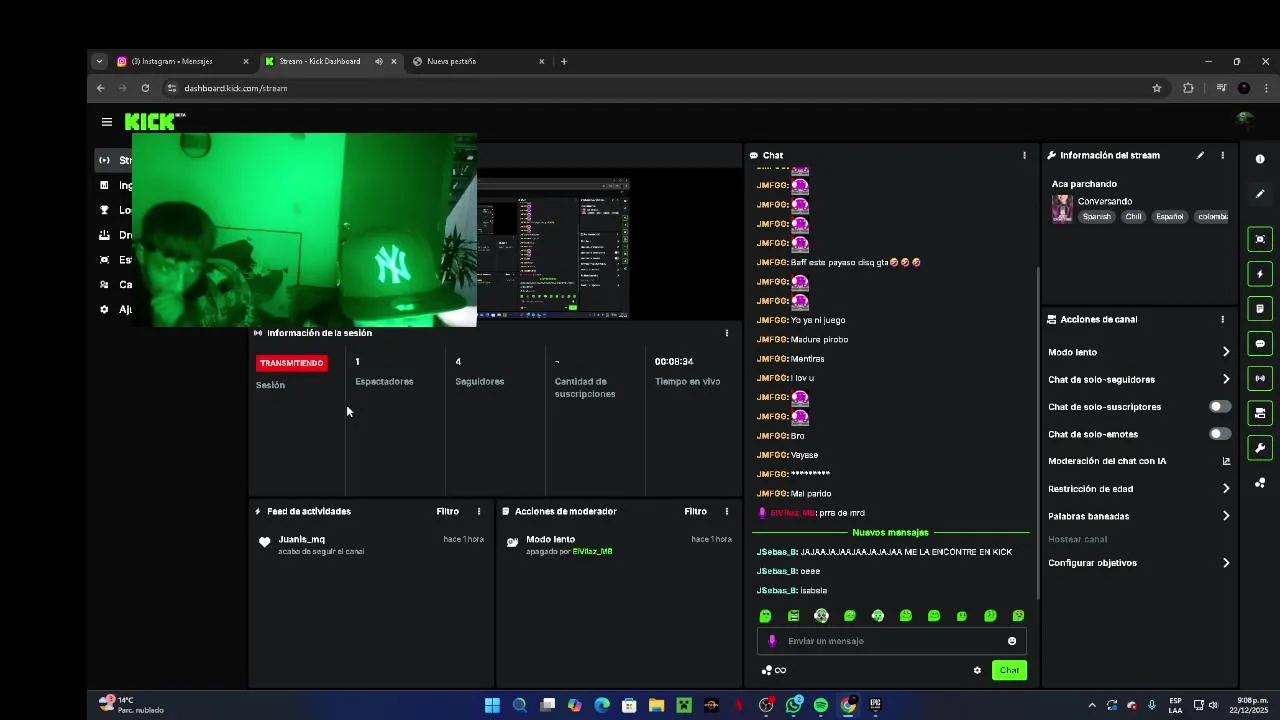Toggle the document icon in the right rail

click(x=1260, y=309)
